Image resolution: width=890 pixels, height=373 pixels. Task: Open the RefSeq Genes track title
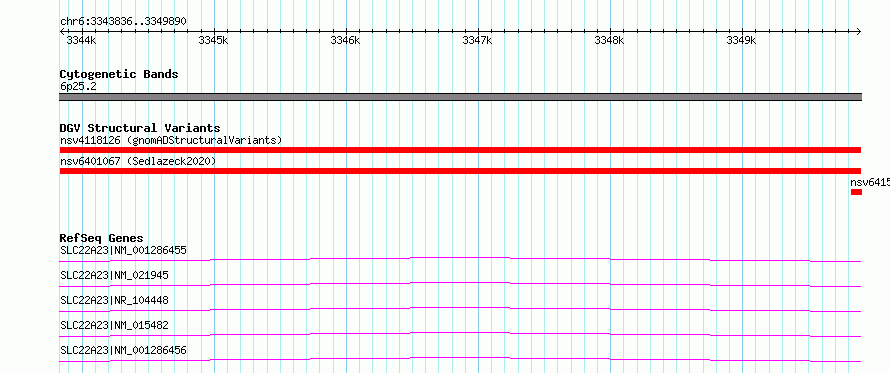coord(102,238)
